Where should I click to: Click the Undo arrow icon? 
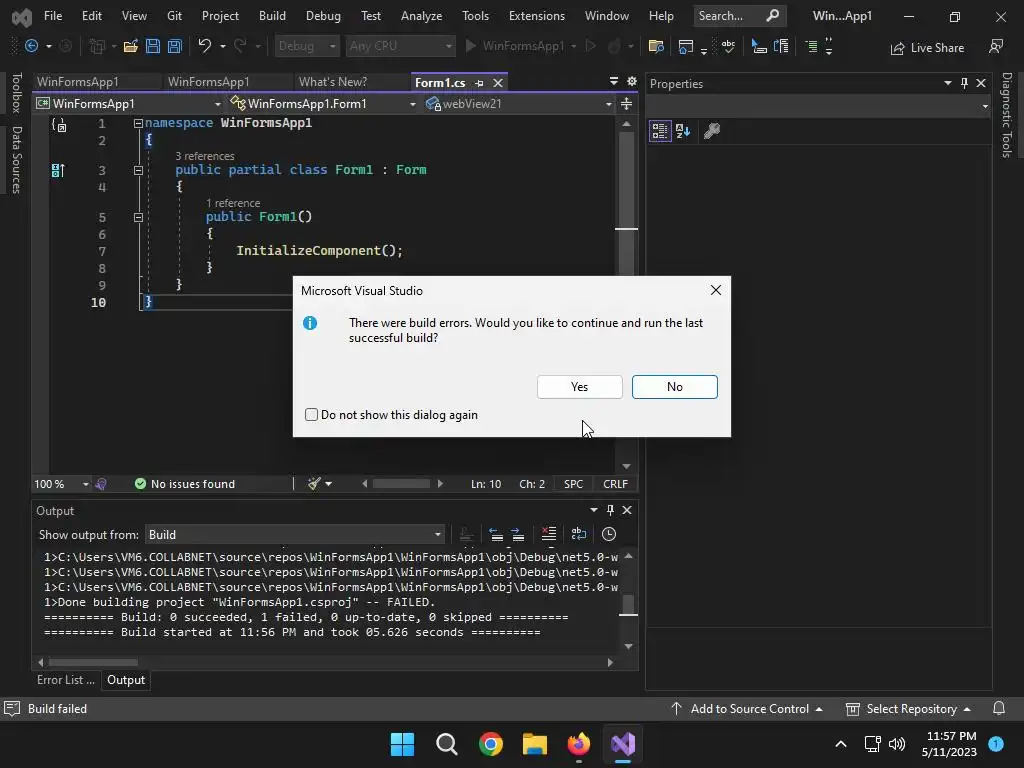tap(204, 46)
